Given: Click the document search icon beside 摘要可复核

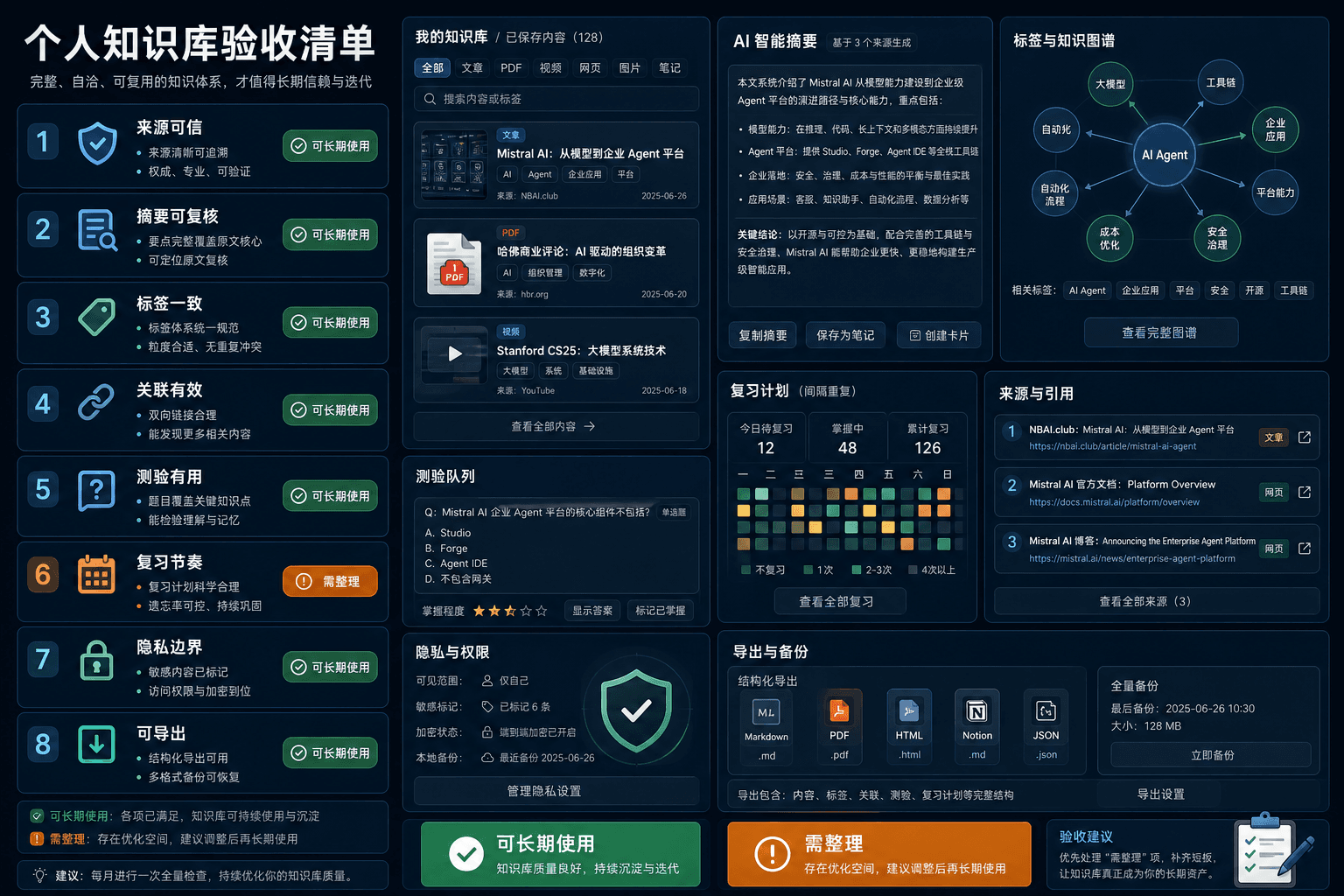Looking at the screenshot, I should coord(97,230).
